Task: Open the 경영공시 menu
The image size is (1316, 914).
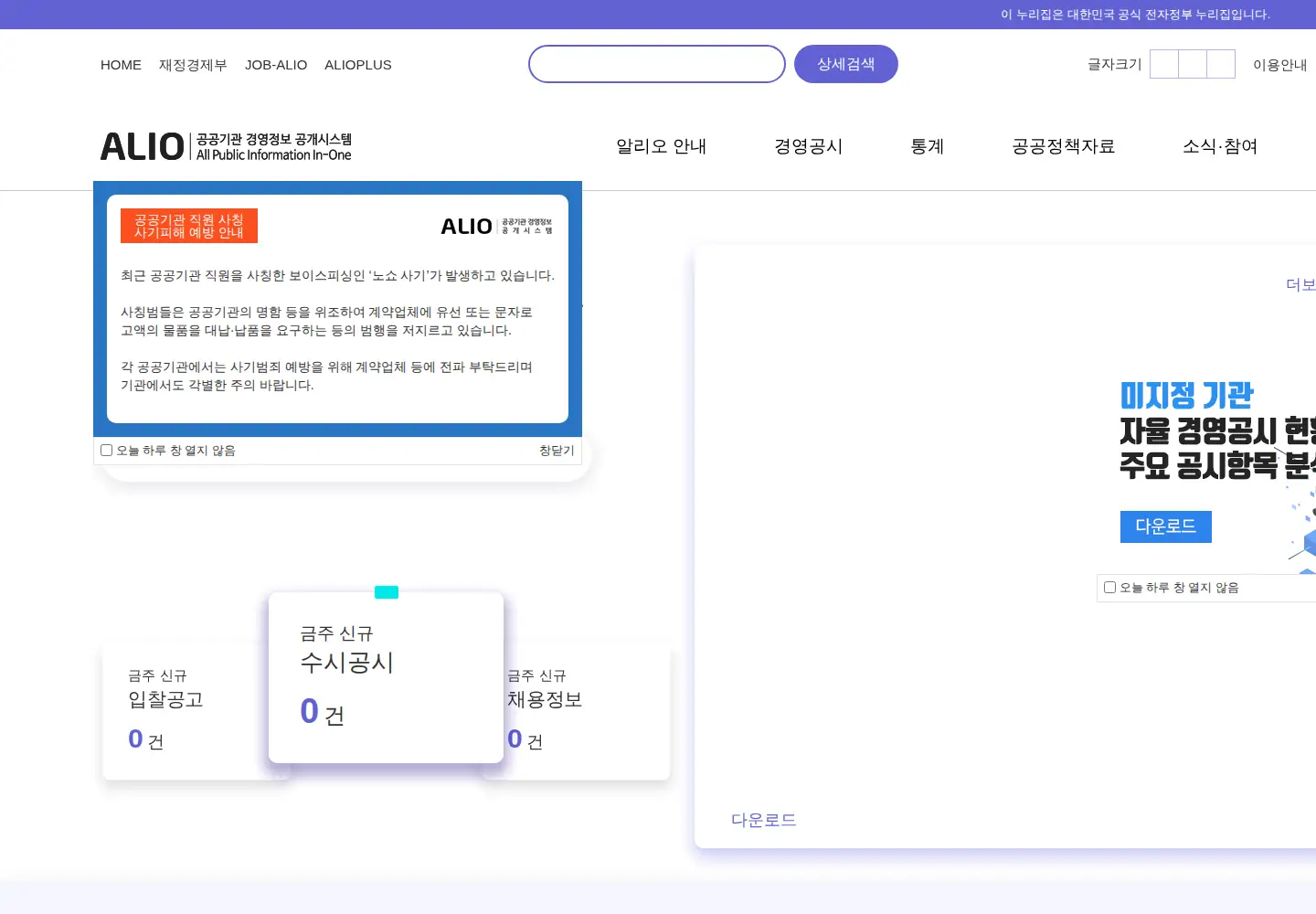Action: click(x=809, y=146)
